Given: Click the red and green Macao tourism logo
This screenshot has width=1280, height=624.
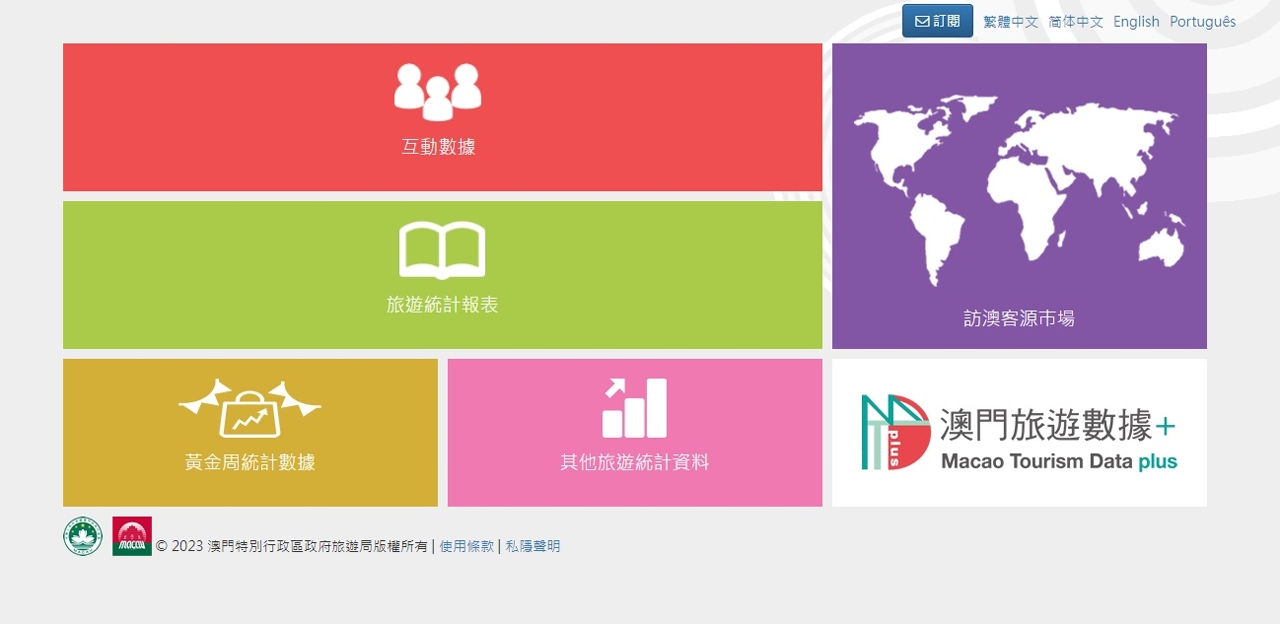Looking at the screenshot, I should point(132,537).
